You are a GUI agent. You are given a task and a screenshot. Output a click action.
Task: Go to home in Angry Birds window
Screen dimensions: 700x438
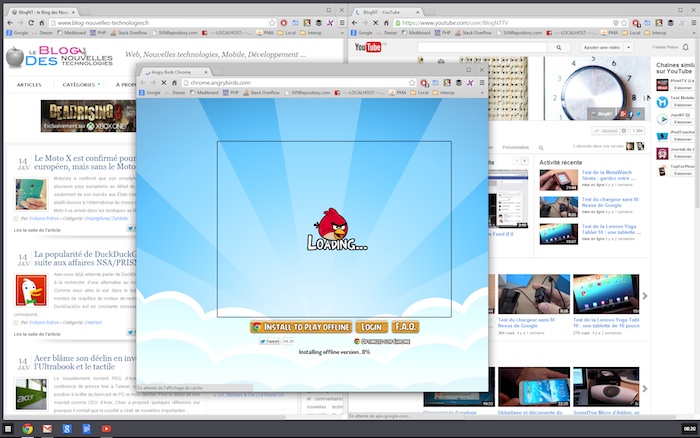[176, 82]
